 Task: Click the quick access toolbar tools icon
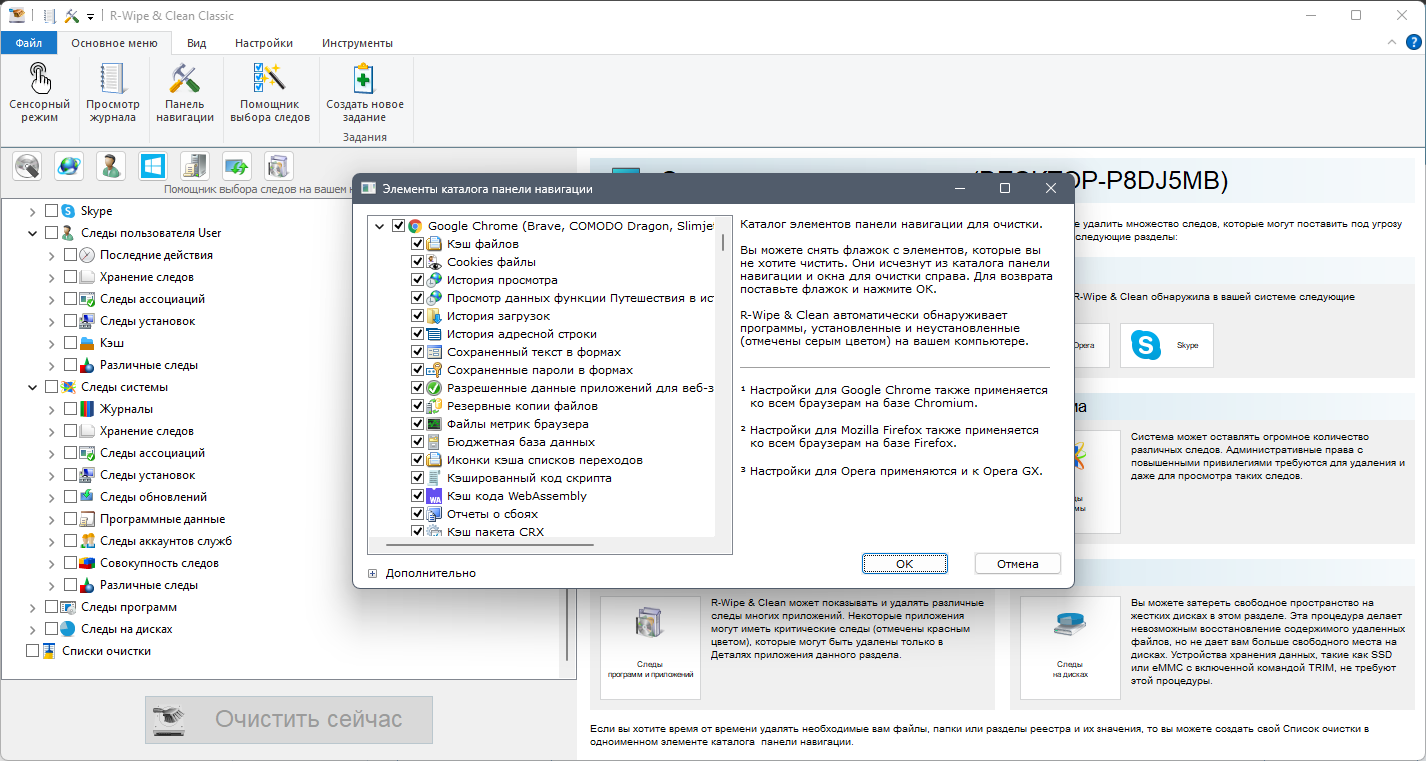coord(72,16)
